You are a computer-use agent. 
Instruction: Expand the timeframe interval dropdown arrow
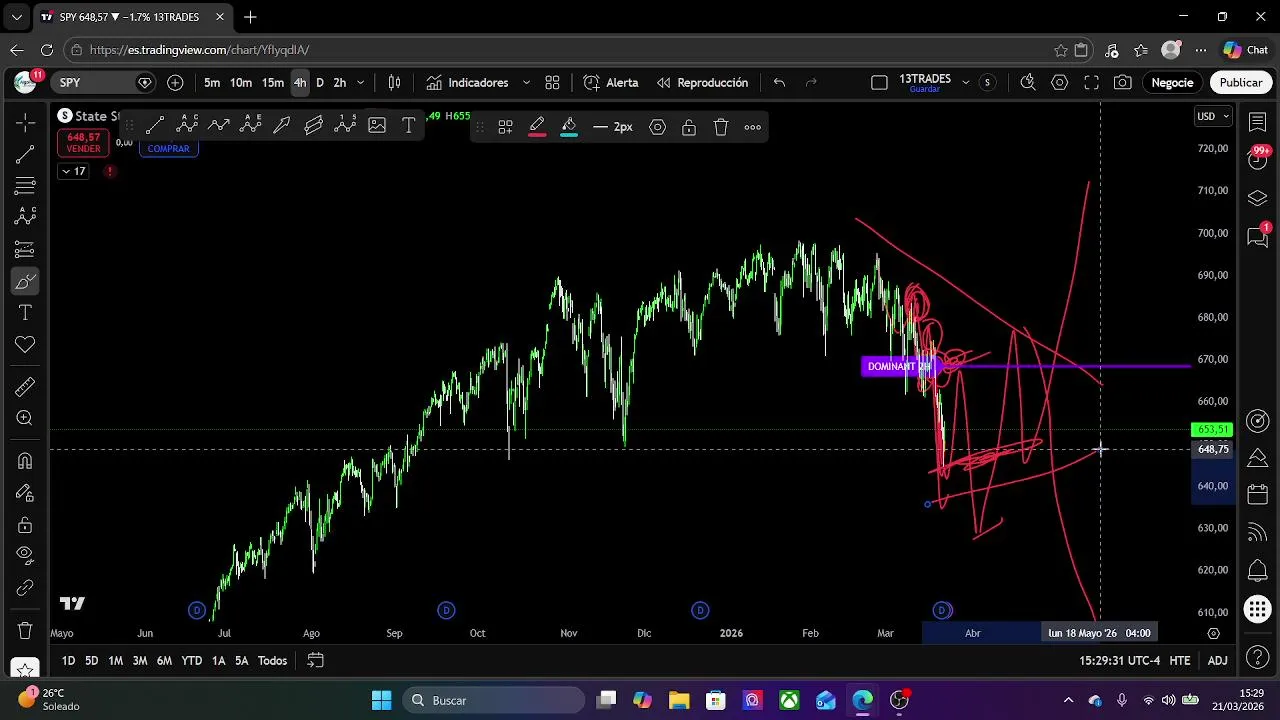tap(361, 83)
